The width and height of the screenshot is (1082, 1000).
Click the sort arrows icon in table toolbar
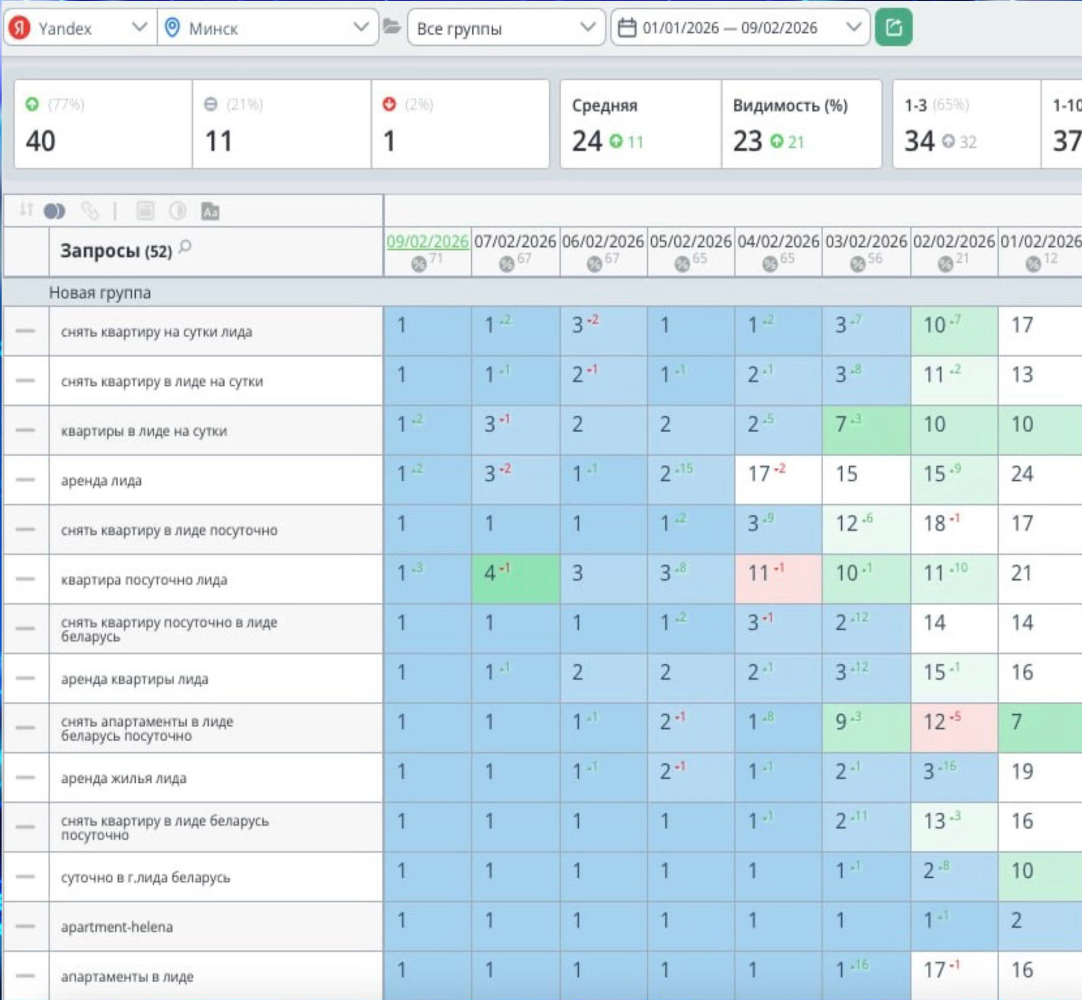point(26,210)
